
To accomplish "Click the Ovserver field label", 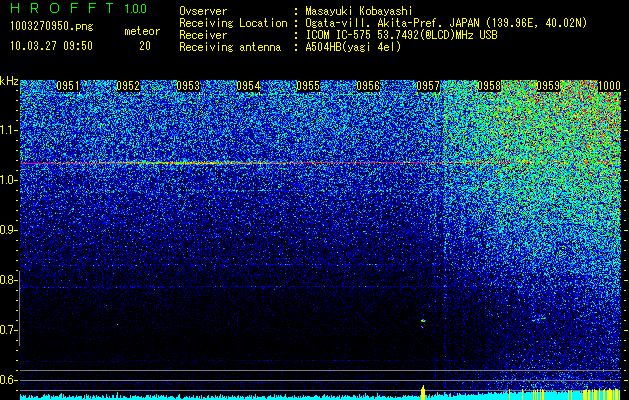I will [x=203, y=11].
